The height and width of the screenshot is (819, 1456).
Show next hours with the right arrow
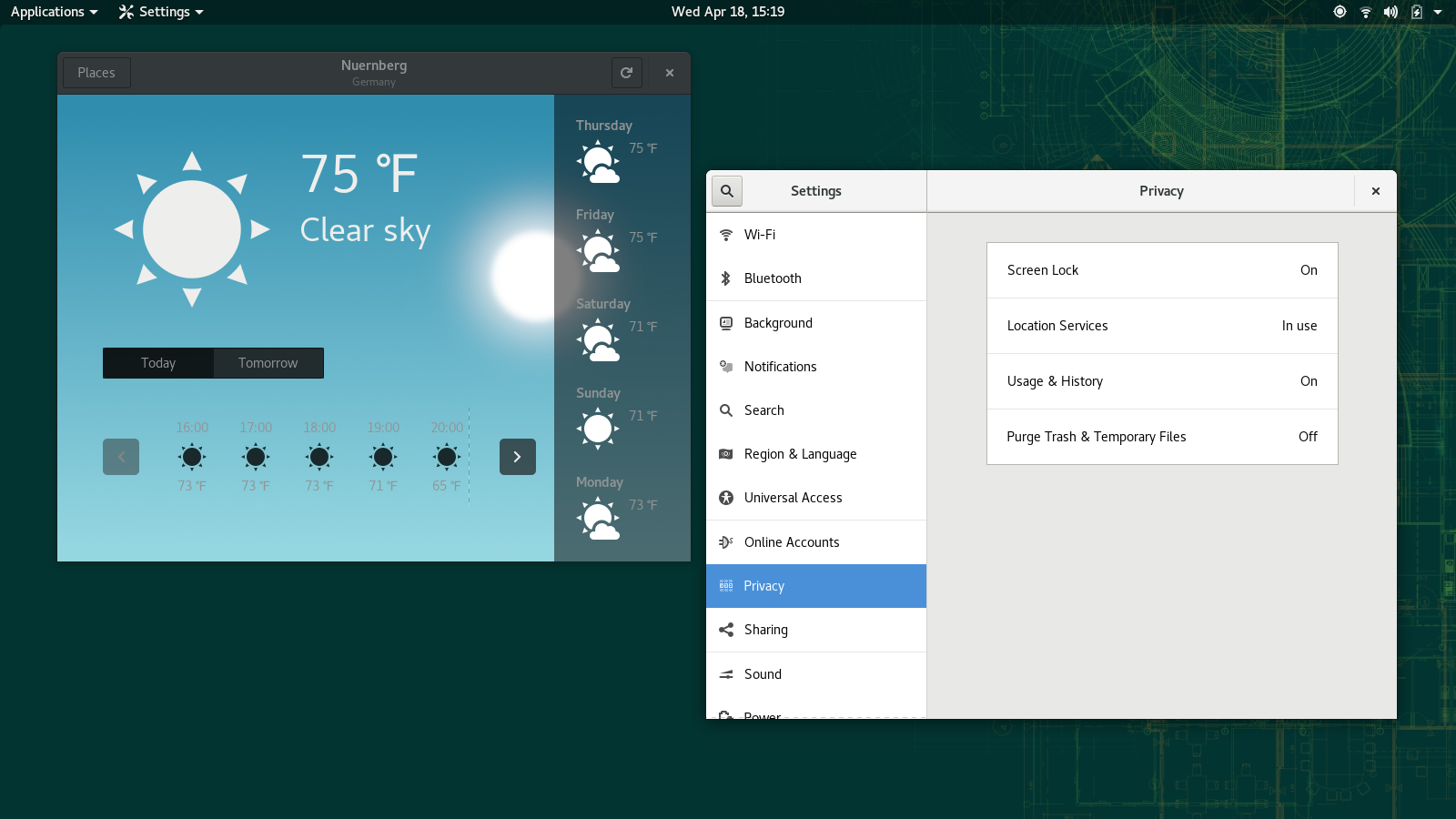pos(517,457)
